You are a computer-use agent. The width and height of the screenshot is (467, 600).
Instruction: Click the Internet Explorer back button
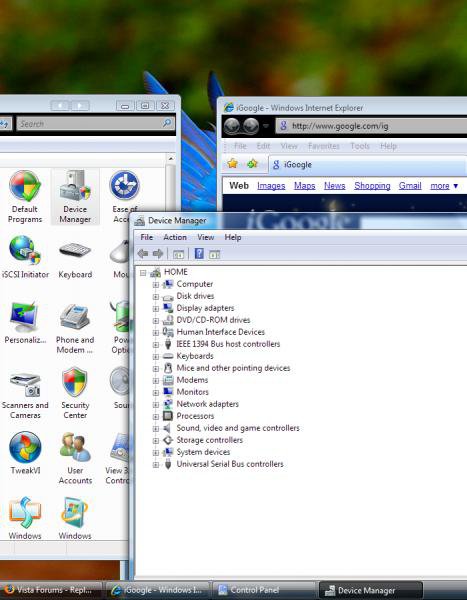(x=232, y=126)
